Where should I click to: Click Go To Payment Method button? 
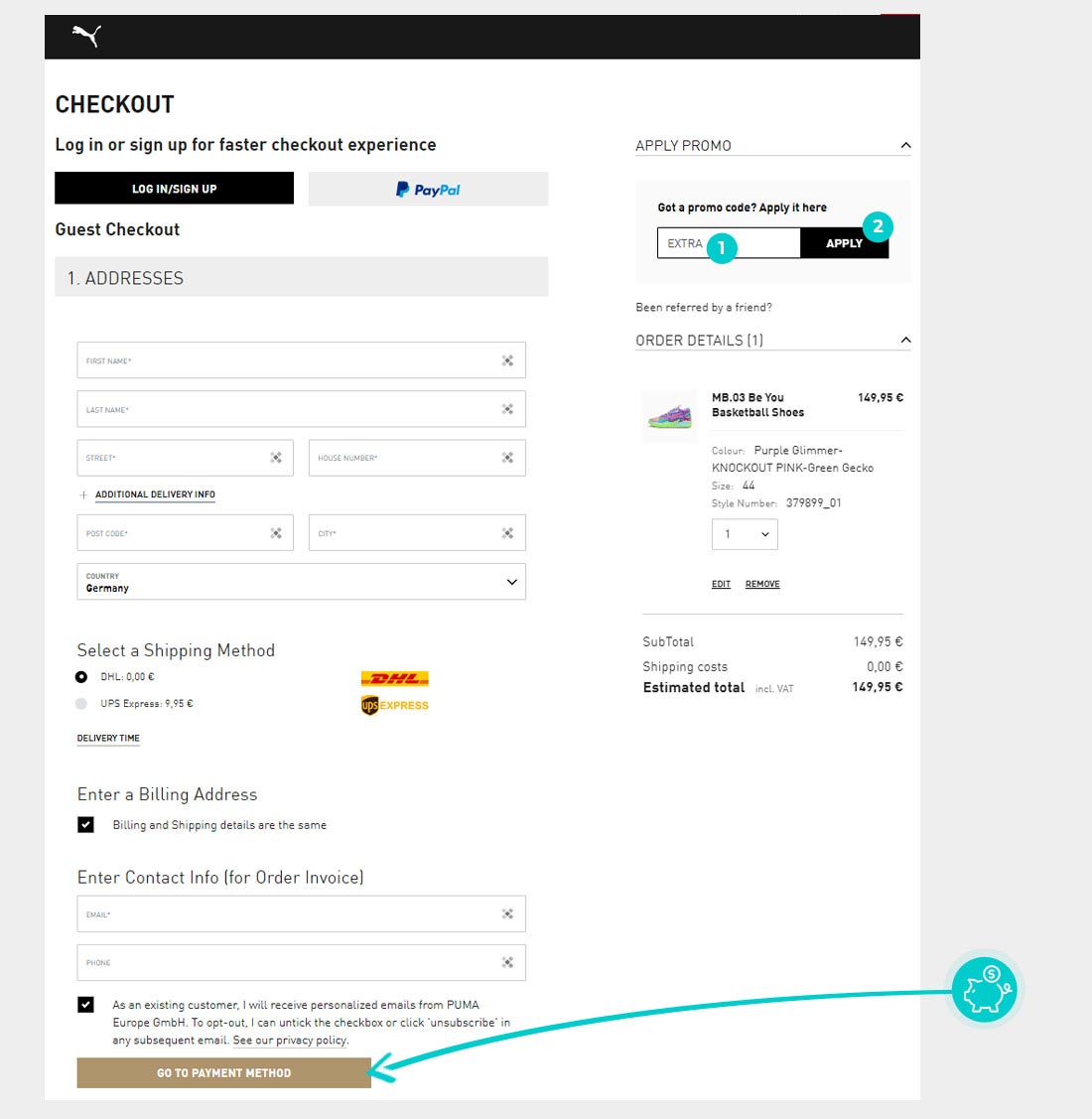(x=224, y=1072)
